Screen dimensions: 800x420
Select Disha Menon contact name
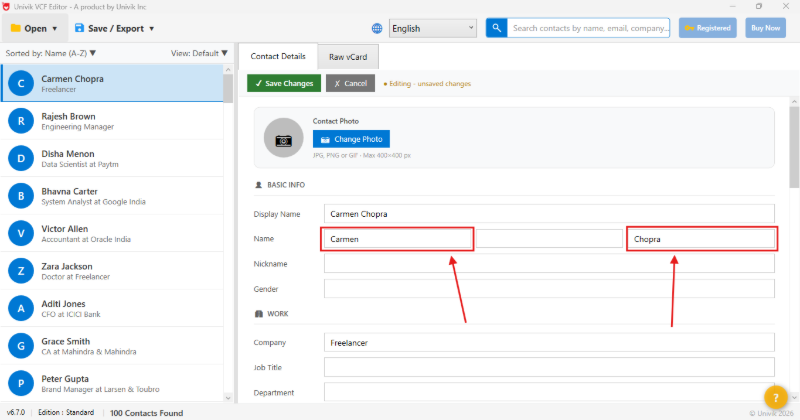68,154
